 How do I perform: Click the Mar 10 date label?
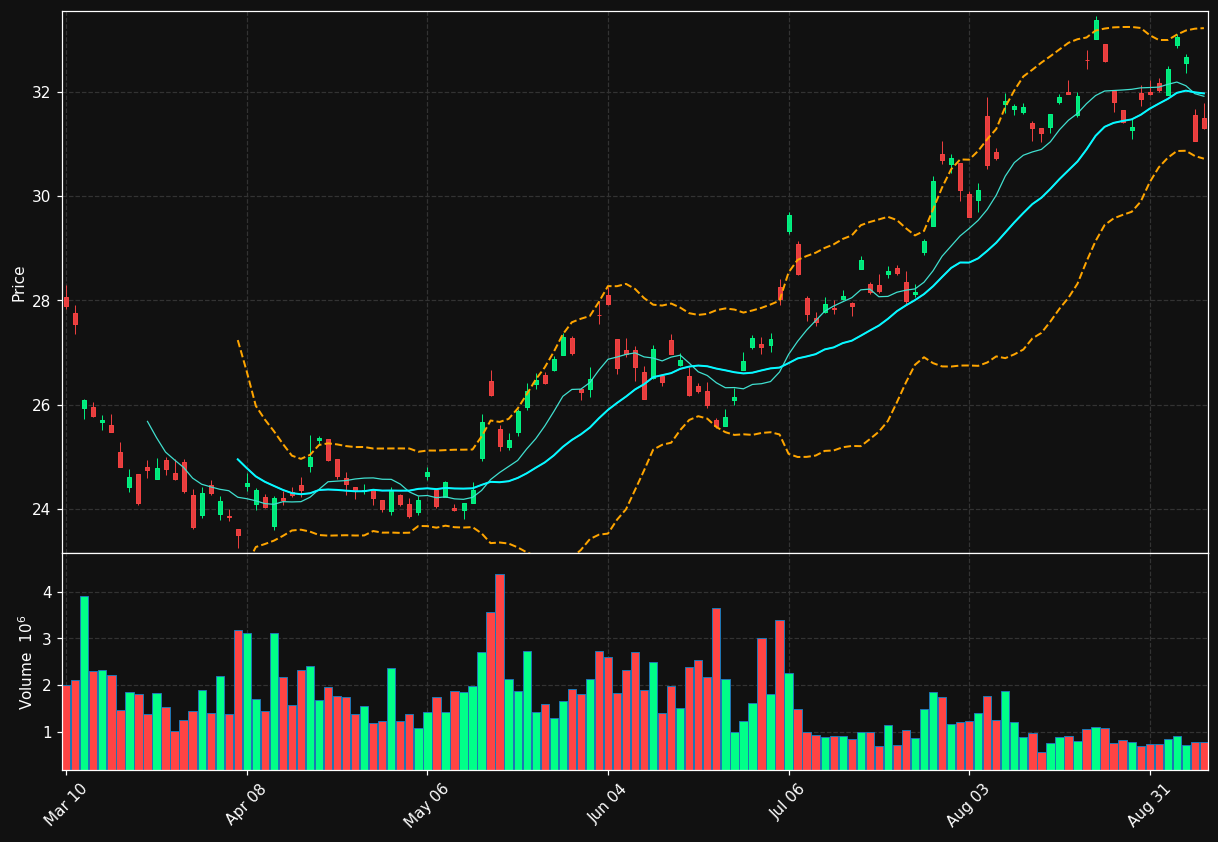pos(65,804)
